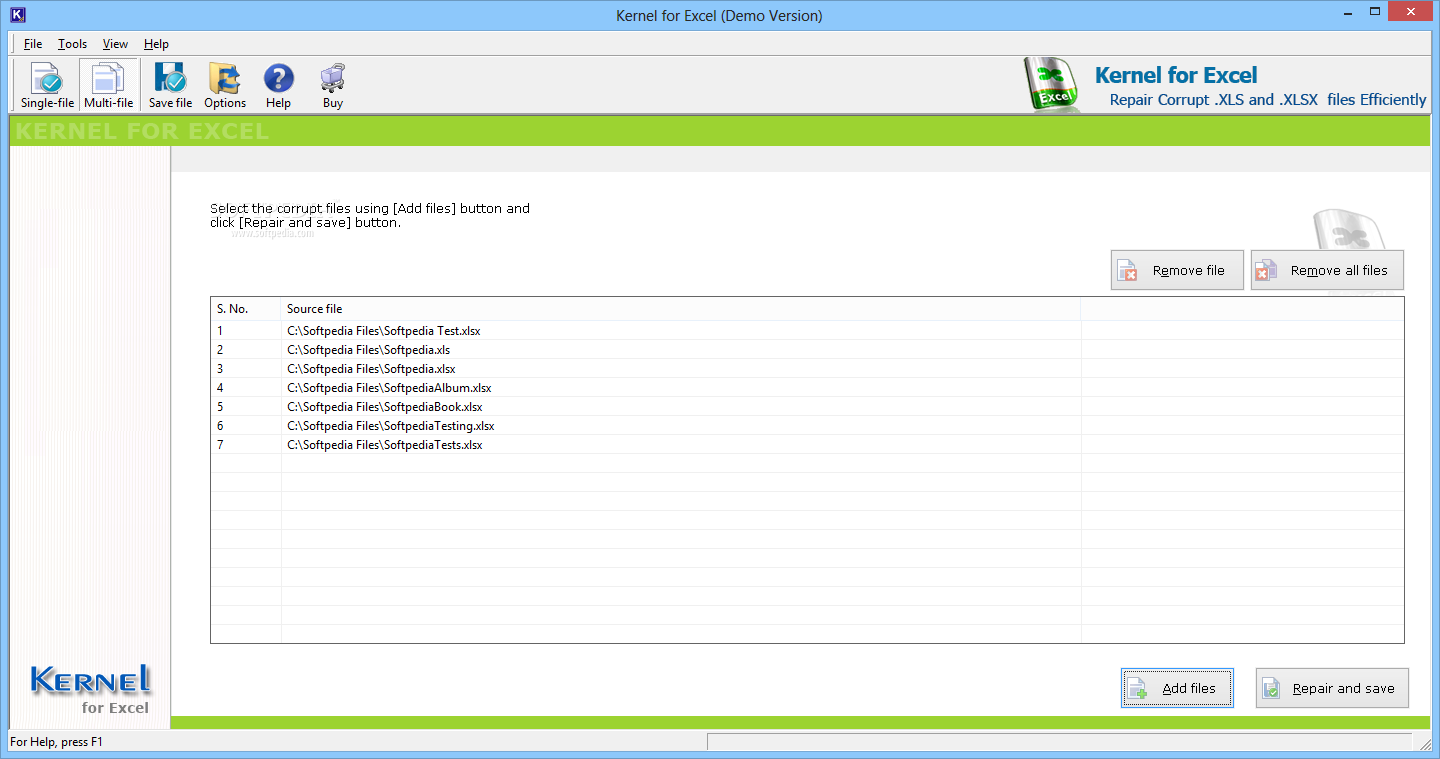This screenshot has width=1440, height=759.
Task: Start Repair and save
Action: click(1332, 688)
